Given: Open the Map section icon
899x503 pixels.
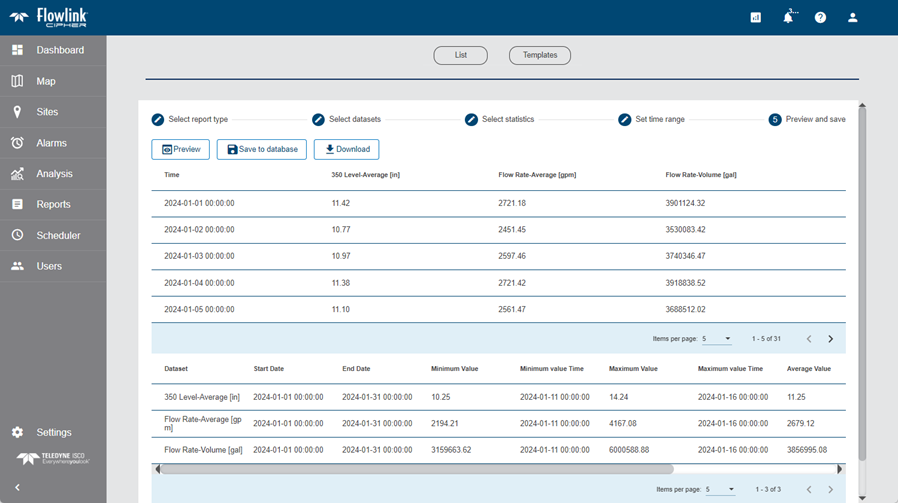Looking at the screenshot, I should [17, 81].
